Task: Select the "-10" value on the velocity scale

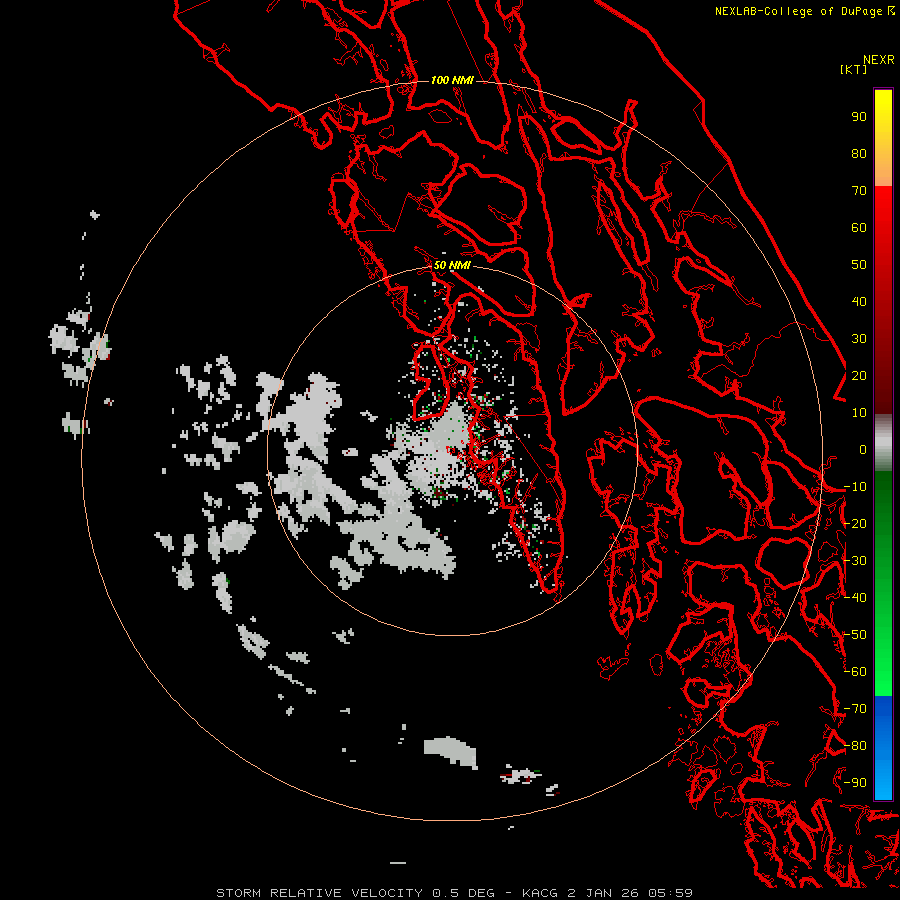Action: point(855,487)
